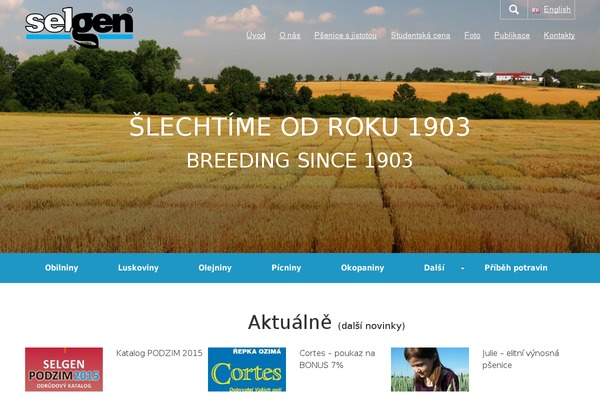Open the Úvod menu item
Screen dimensions: 600x400
pos(256,35)
